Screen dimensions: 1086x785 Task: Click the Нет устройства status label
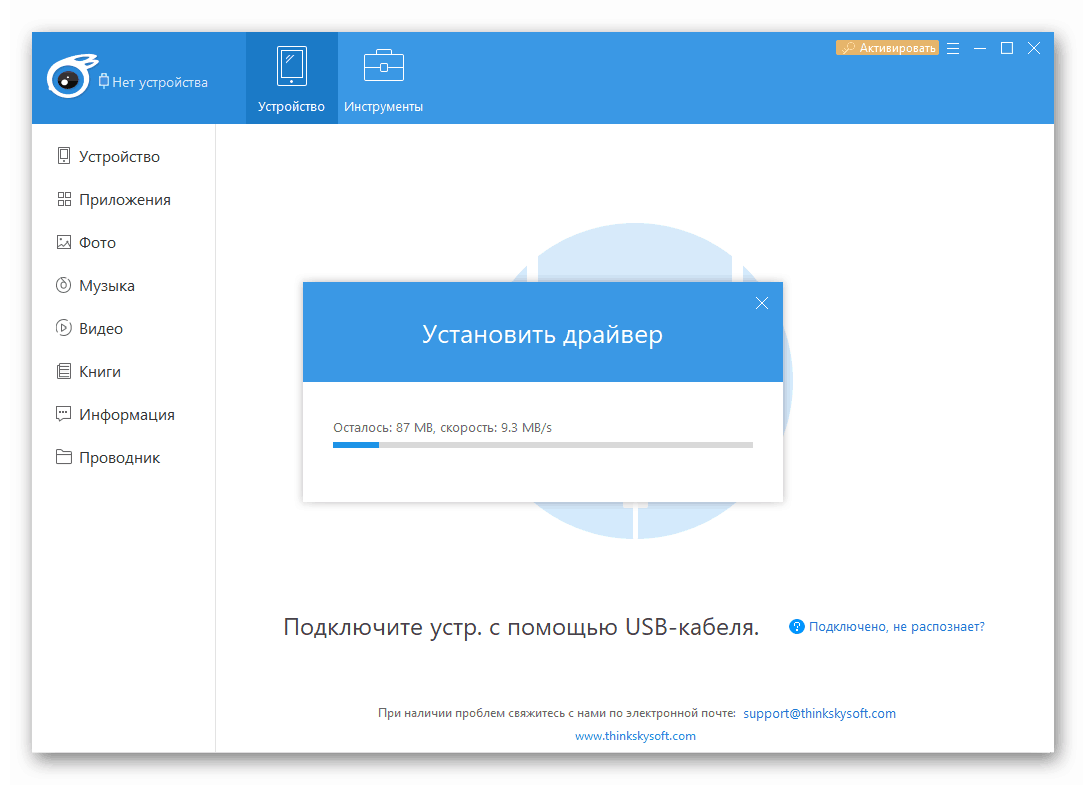[x=160, y=82]
